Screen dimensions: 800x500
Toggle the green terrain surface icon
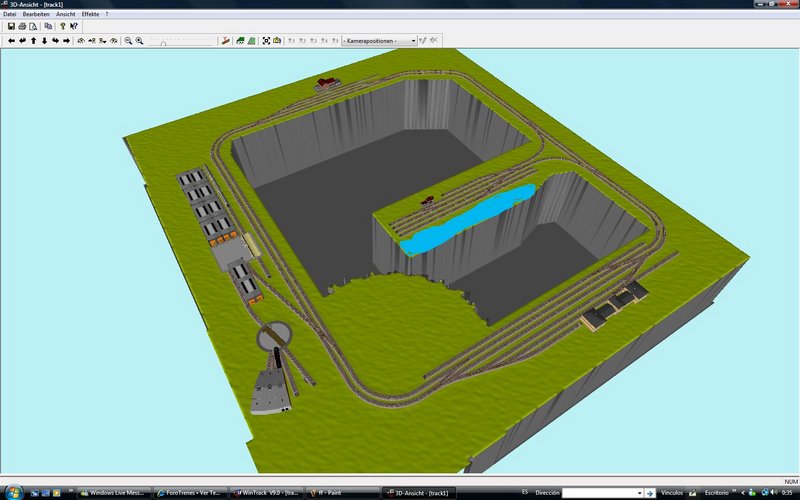click(240, 40)
